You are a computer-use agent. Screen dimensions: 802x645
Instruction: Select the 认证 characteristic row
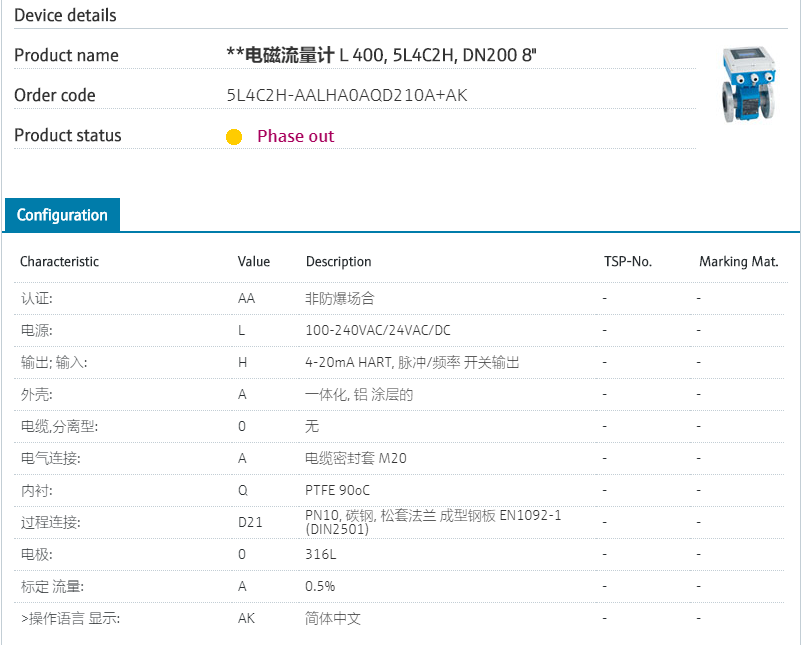[x=37, y=298]
